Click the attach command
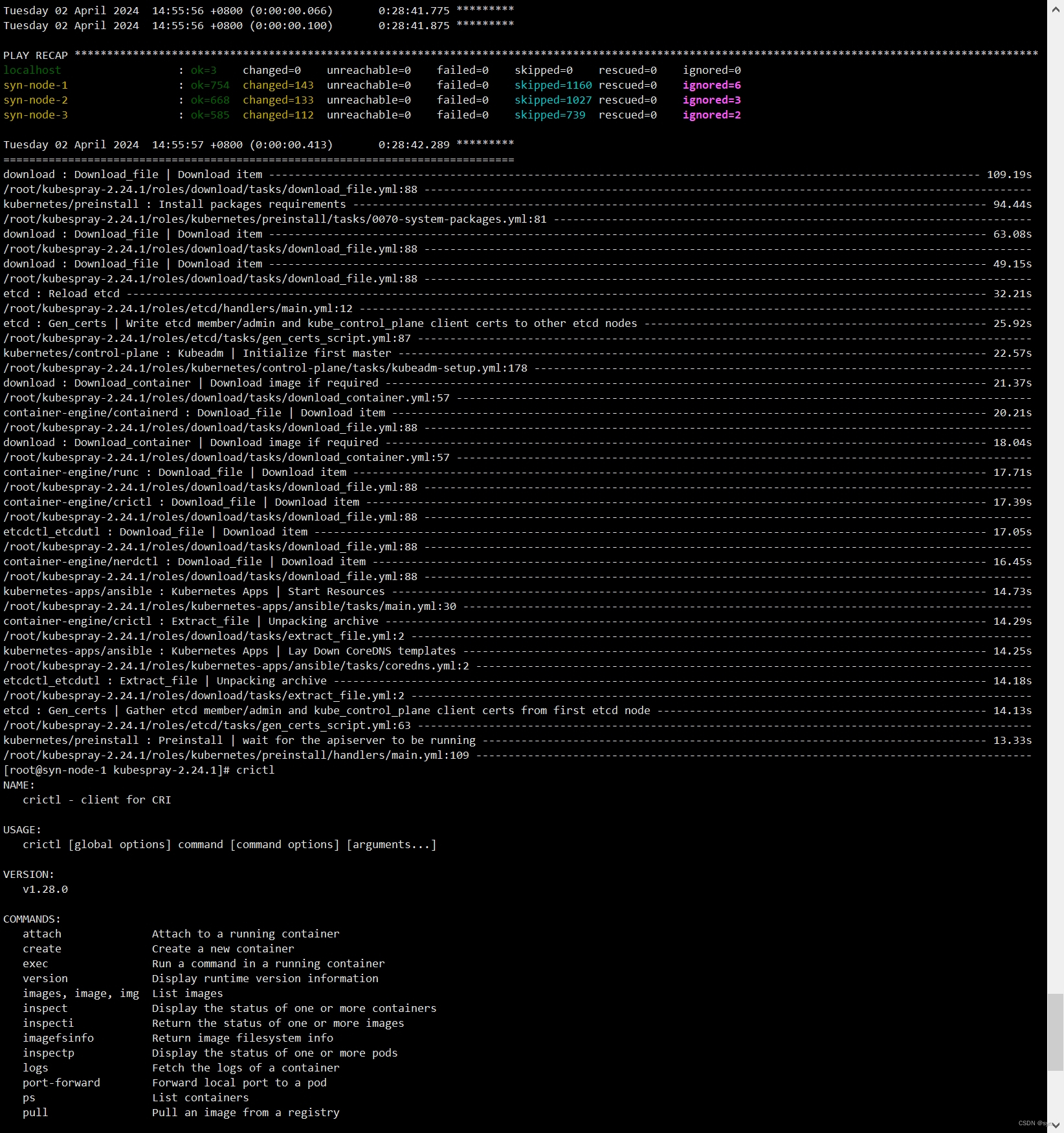Image resolution: width=1064 pixels, height=1133 pixels. pyautogui.click(x=42, y=934)
